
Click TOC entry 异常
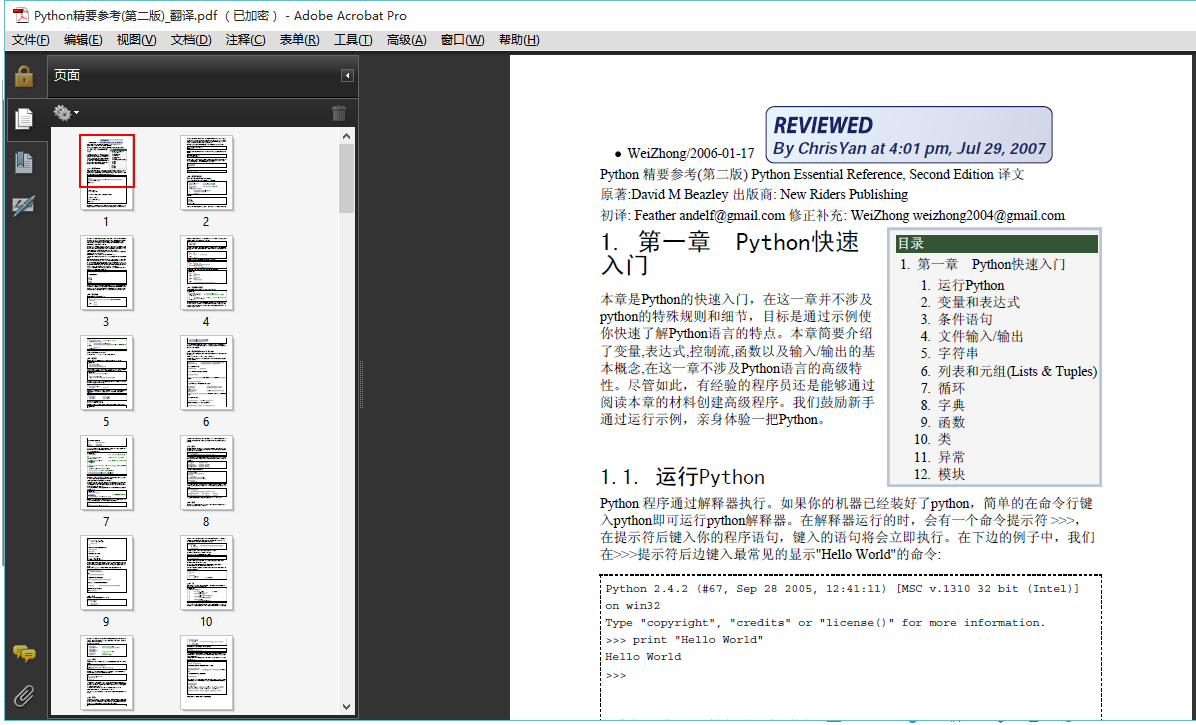951,457
